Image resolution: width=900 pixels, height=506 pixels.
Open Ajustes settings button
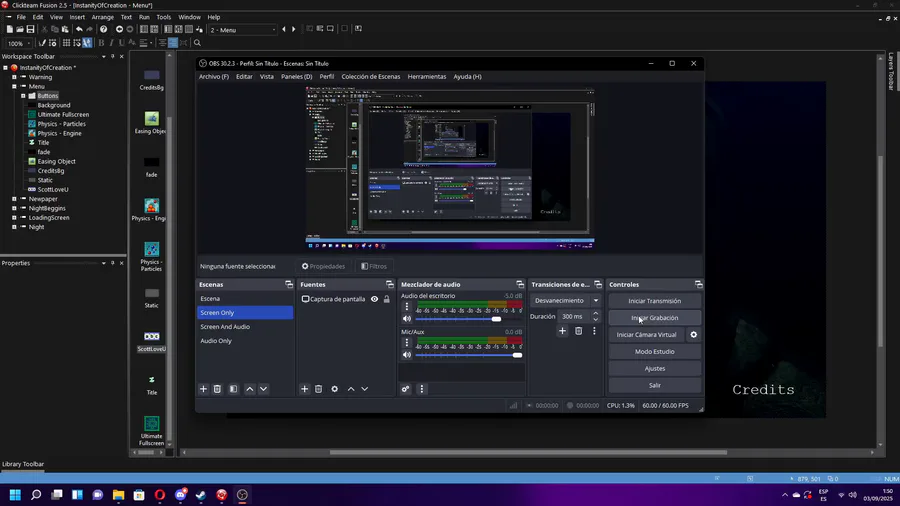click(654, 368)
